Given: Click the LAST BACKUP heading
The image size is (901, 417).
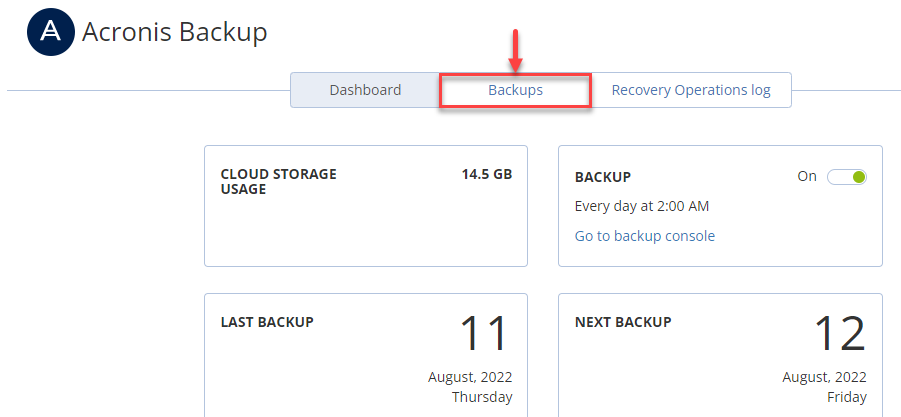Looking at the screenshot, I should 267,322.
